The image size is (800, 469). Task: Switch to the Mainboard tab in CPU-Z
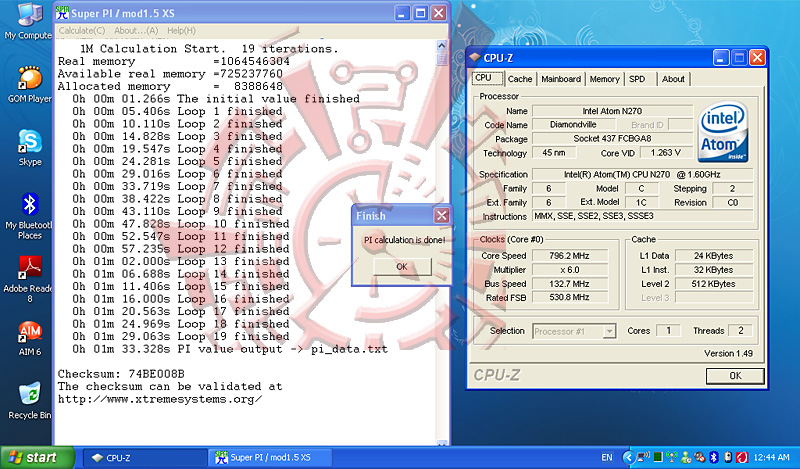pos(561,79)
